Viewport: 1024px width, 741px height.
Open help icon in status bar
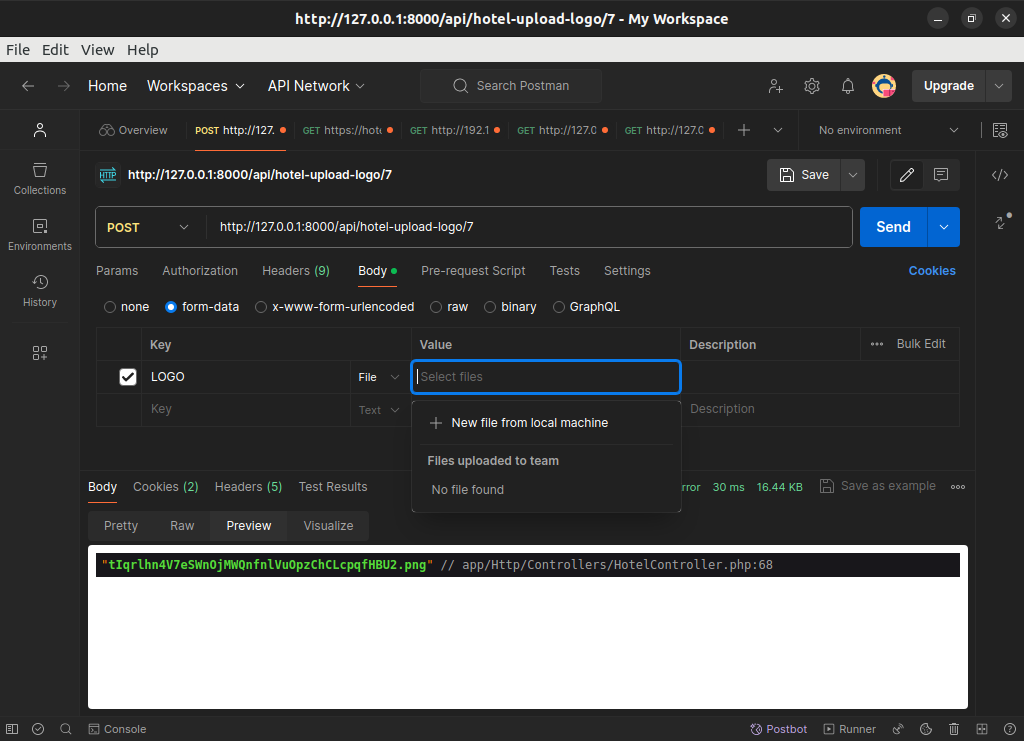point(1010,729)
